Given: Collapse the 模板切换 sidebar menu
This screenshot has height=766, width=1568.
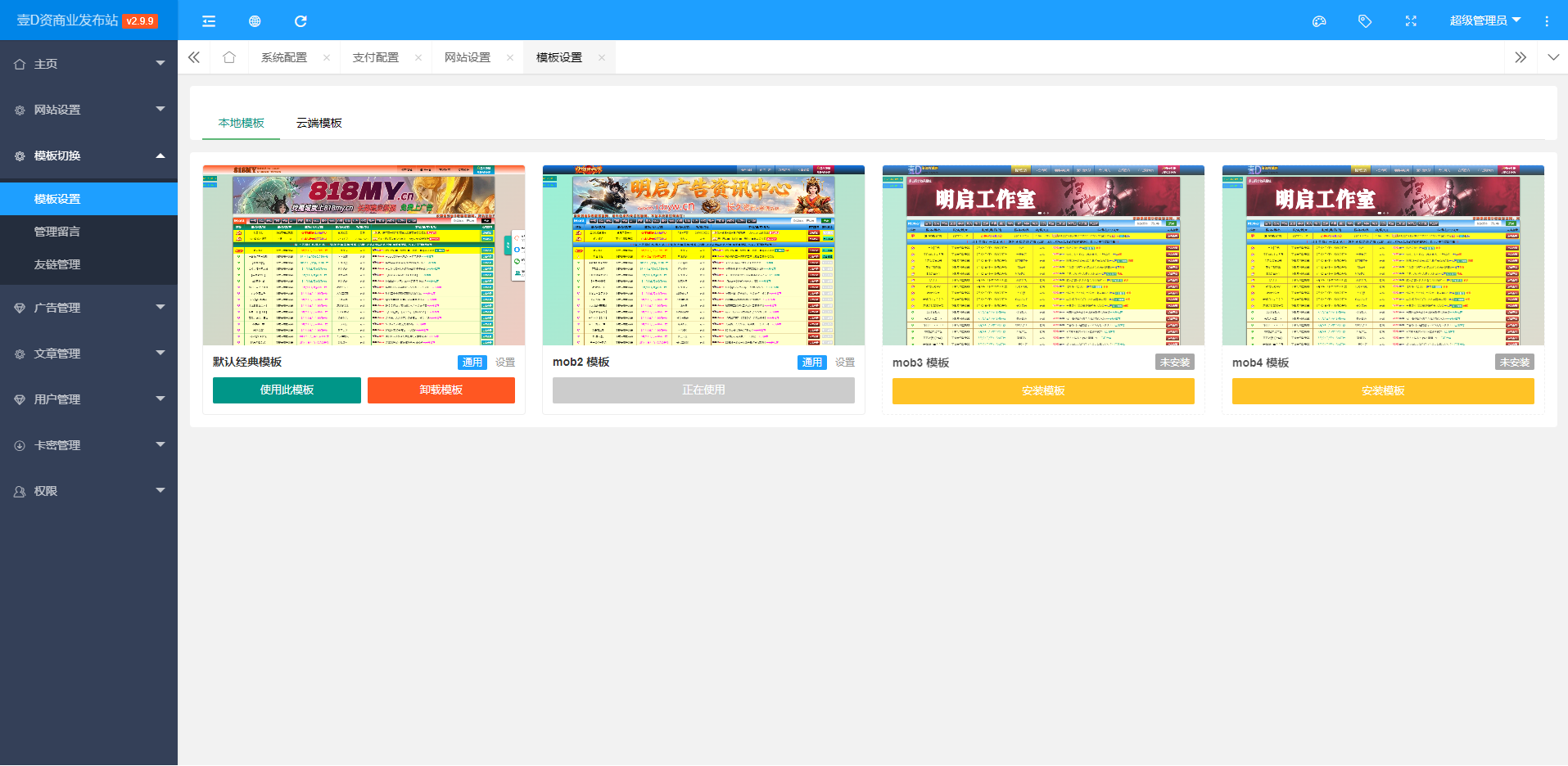Looking at the screenshot, I should [x=88, y=155].
